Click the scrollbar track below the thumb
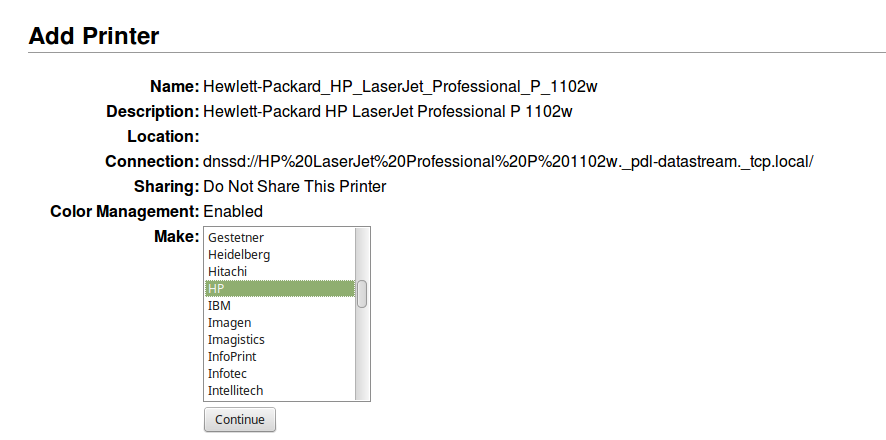This screenshot has width=886, height=440. point(362,353)
